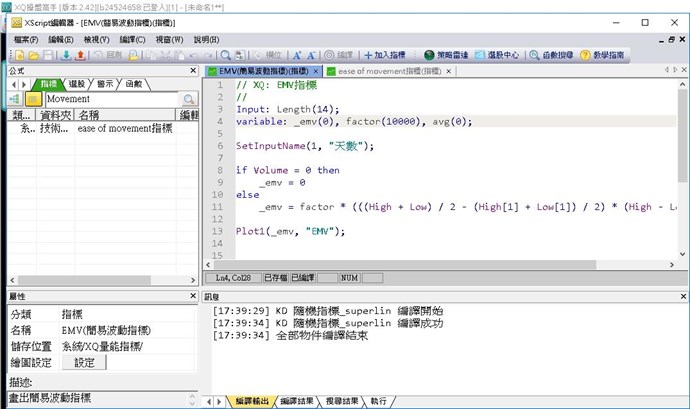Click the Movement search input field

tap(110, 100)
